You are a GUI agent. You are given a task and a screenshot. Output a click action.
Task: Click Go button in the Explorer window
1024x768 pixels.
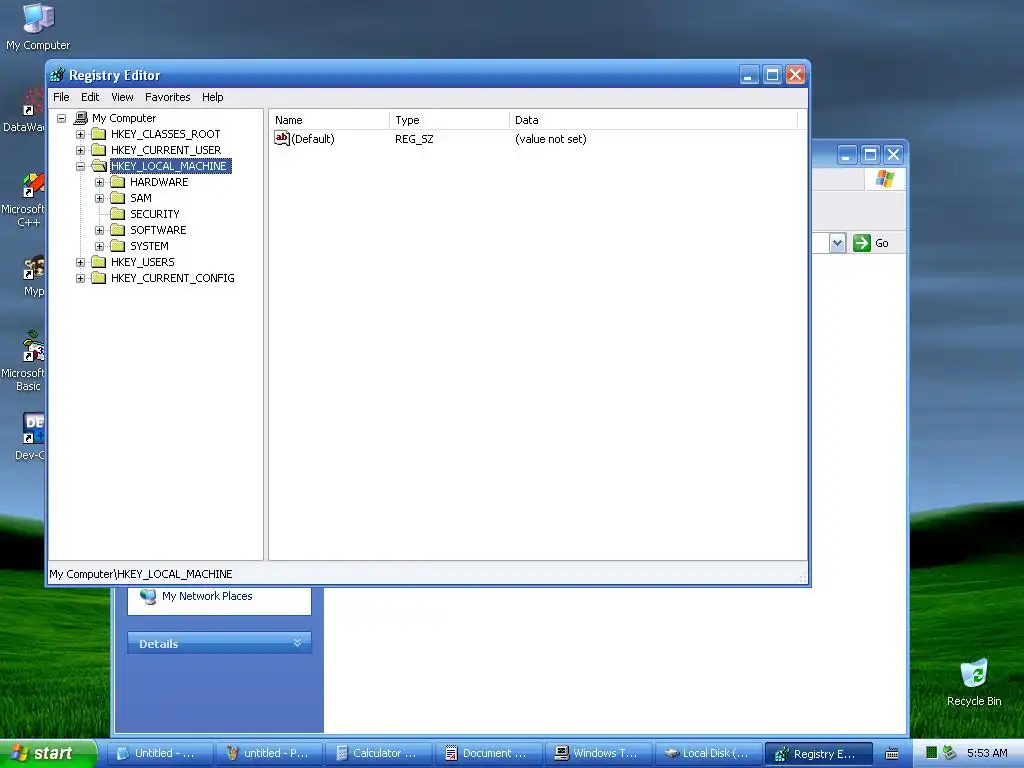click(x=871, y=243)
